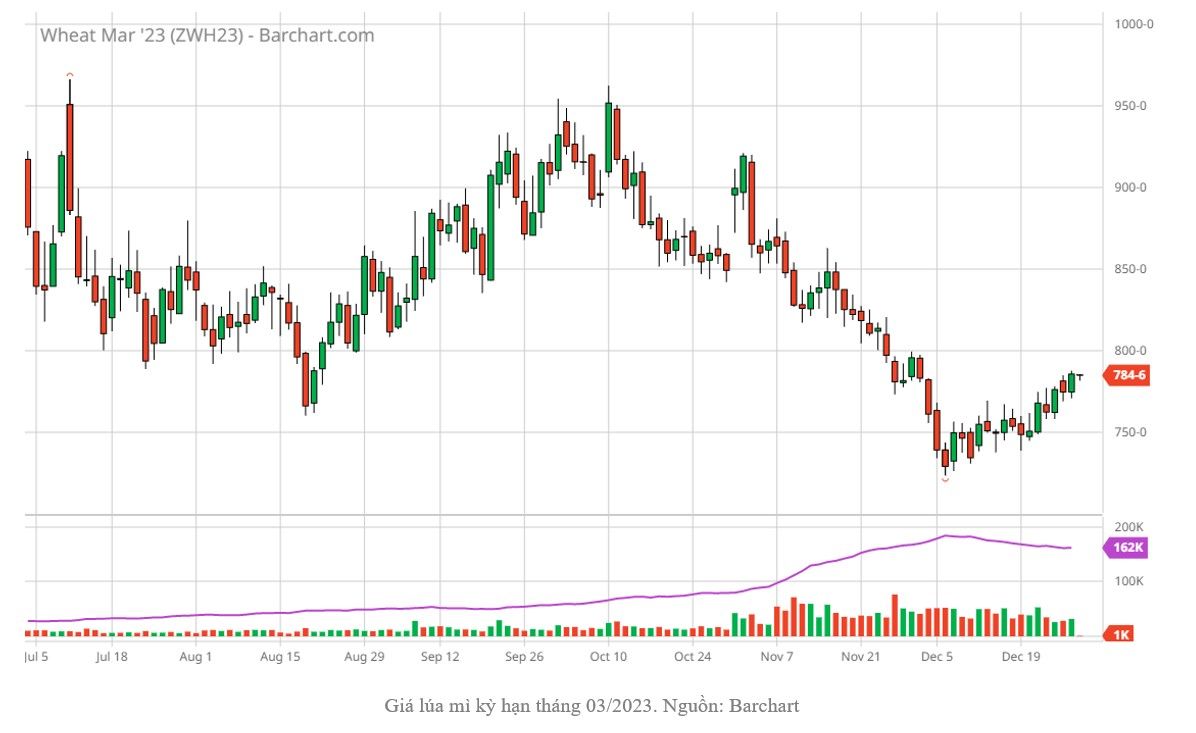Select the "Jul 18" date label
Image resolution: width=1196 pixels, height=733 pixels.
[112, 657]
